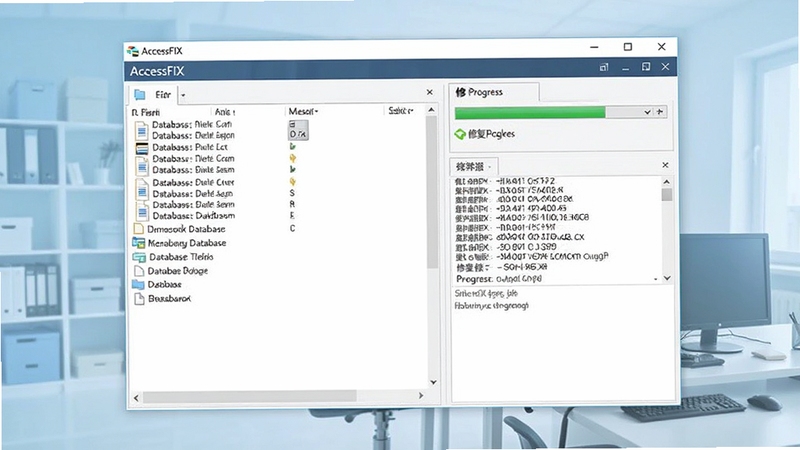
Task: Click the scroll up arrow of file list
Action: [432, 110]
